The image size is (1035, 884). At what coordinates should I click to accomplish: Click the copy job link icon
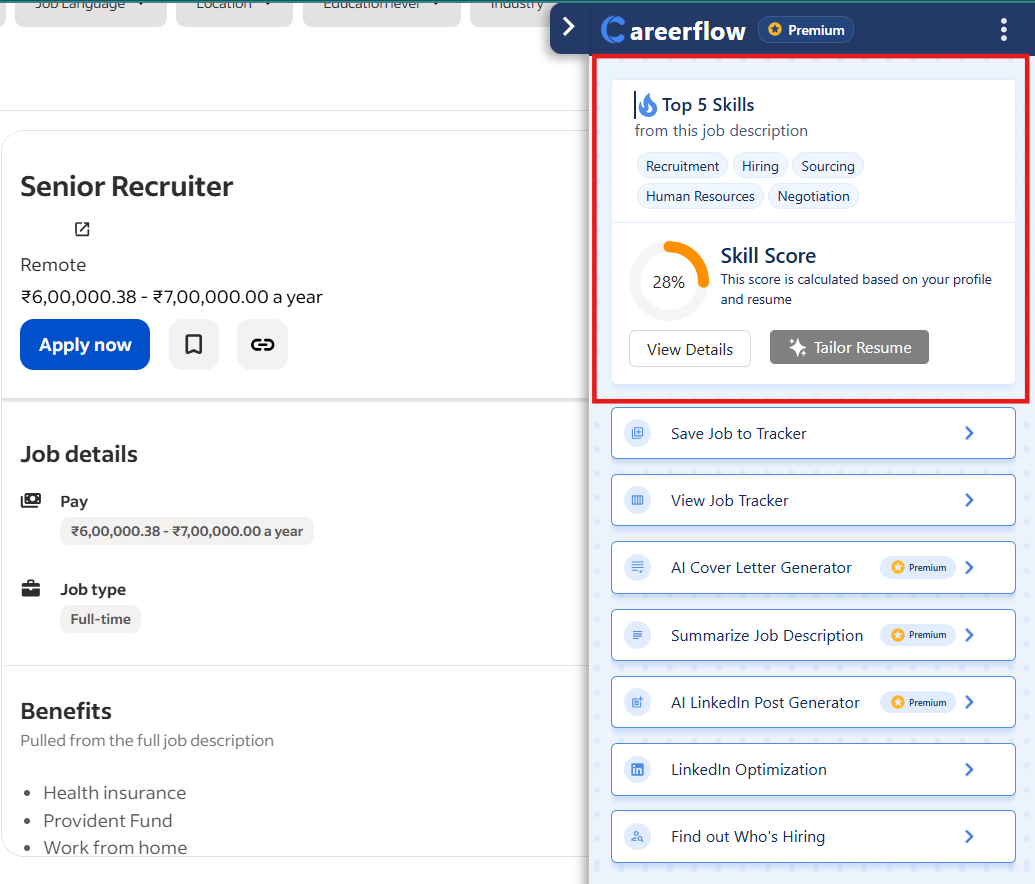click(262, 344)
